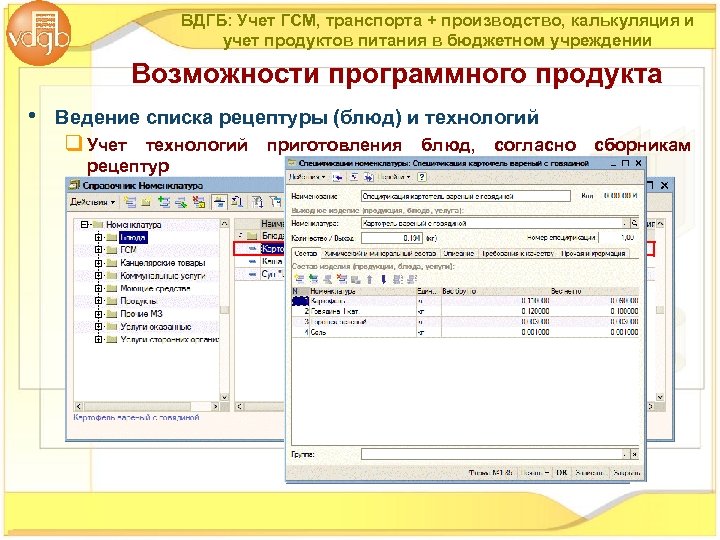
Task: Select the highlighted Карто… row in list
Action: (x=259, y=248)
